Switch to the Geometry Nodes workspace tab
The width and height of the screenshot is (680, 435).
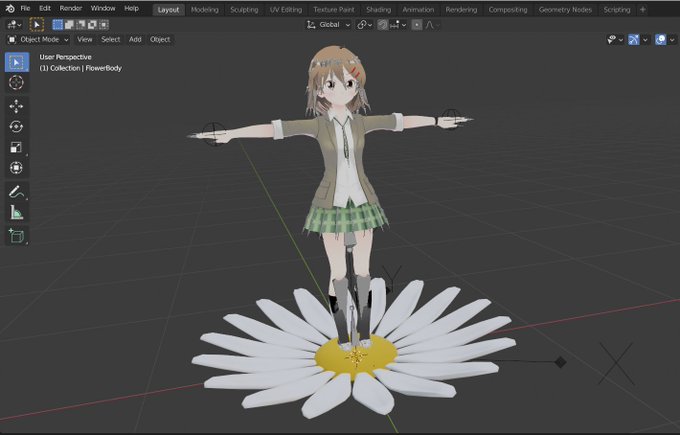pyautogui.click(x=565, y=10)
